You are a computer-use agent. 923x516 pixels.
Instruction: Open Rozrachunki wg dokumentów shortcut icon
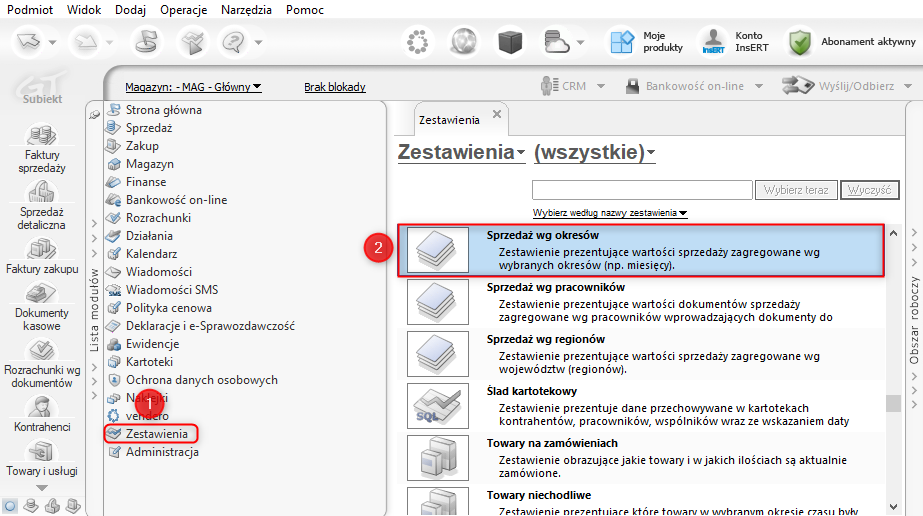tap(41, 350)
